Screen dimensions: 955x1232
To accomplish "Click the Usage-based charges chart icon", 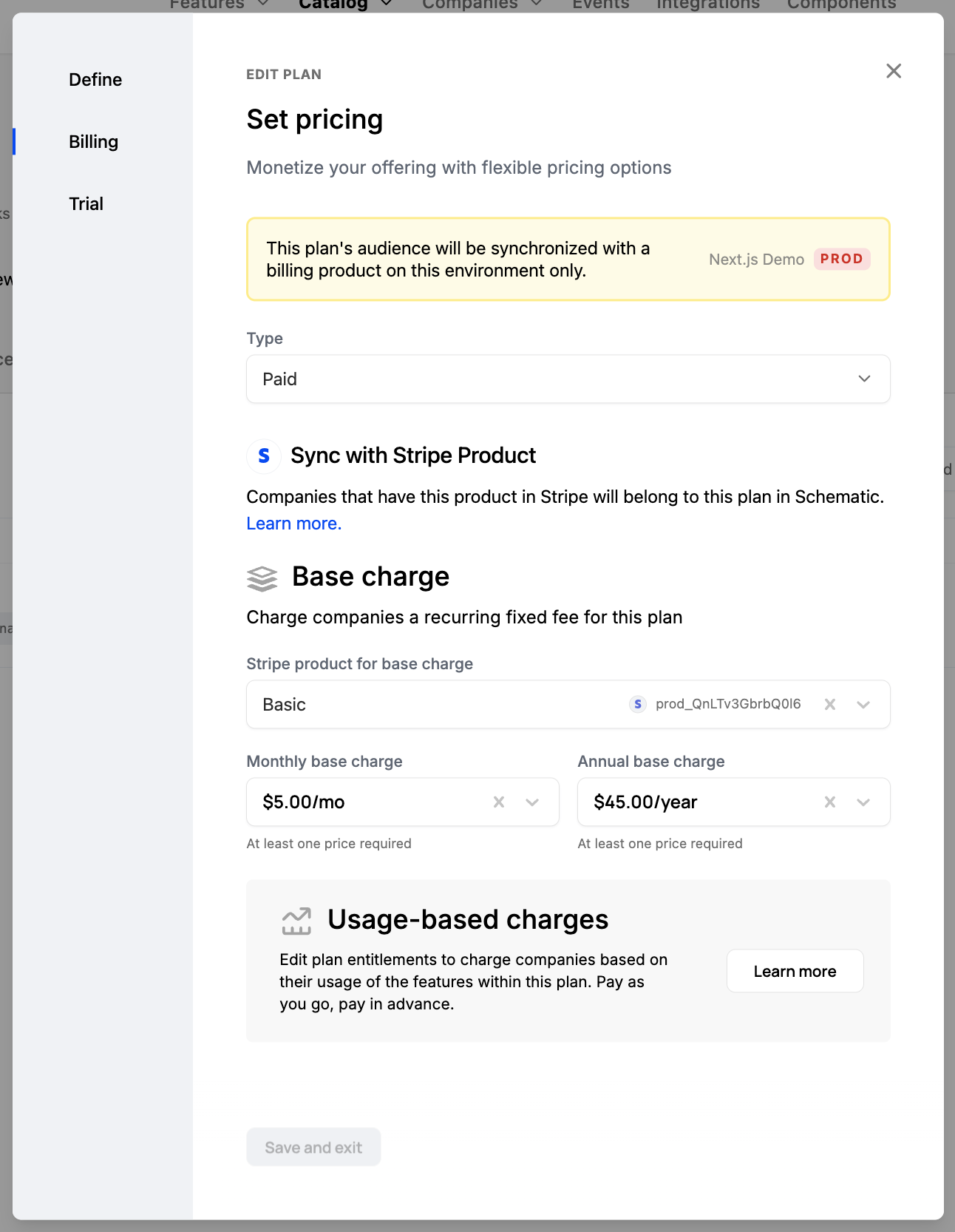I will pyautogui.click(x=296, y=921).
